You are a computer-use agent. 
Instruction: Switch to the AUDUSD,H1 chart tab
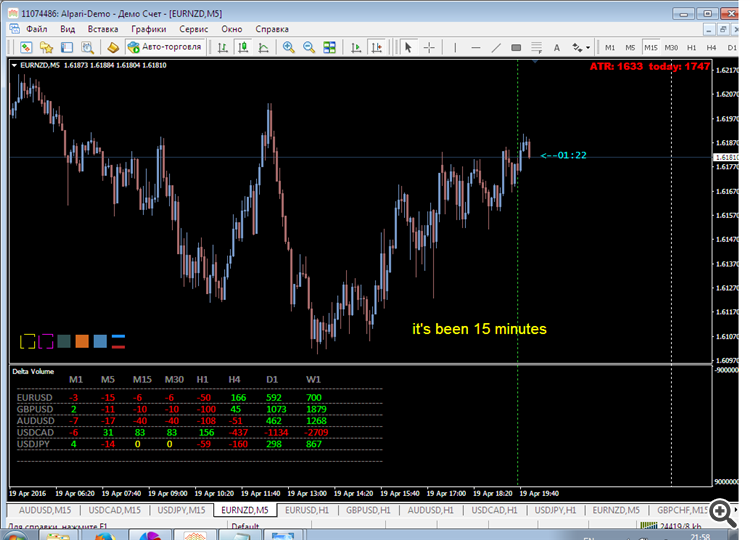coord(430,510)
